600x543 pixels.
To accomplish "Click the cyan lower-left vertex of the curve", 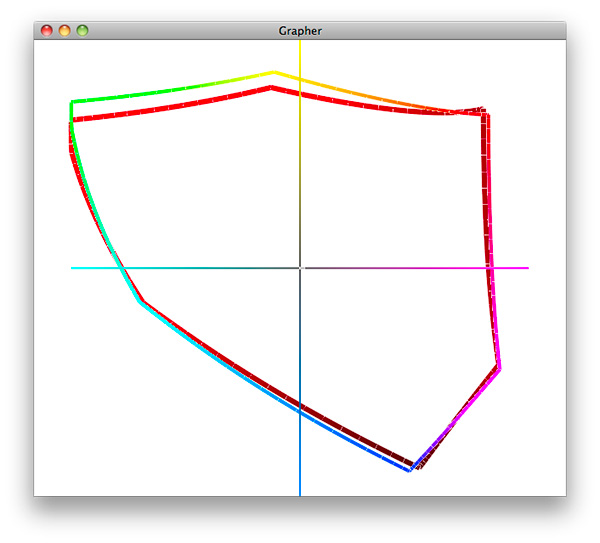I will [x=142, y=302].
